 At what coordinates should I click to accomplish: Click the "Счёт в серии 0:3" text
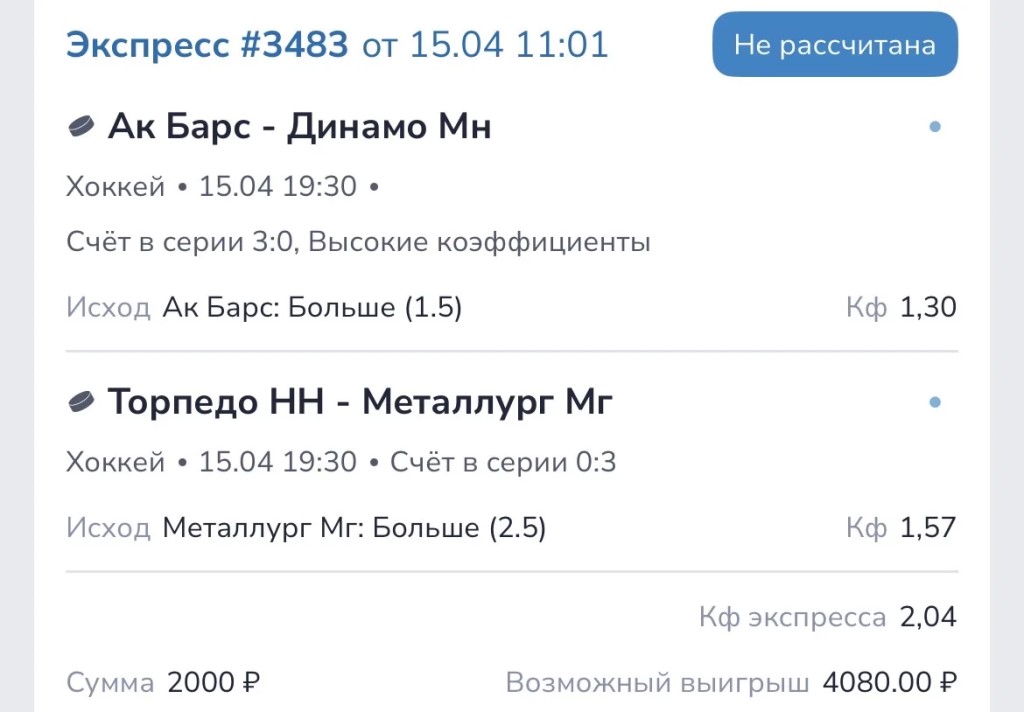(503, 462)
